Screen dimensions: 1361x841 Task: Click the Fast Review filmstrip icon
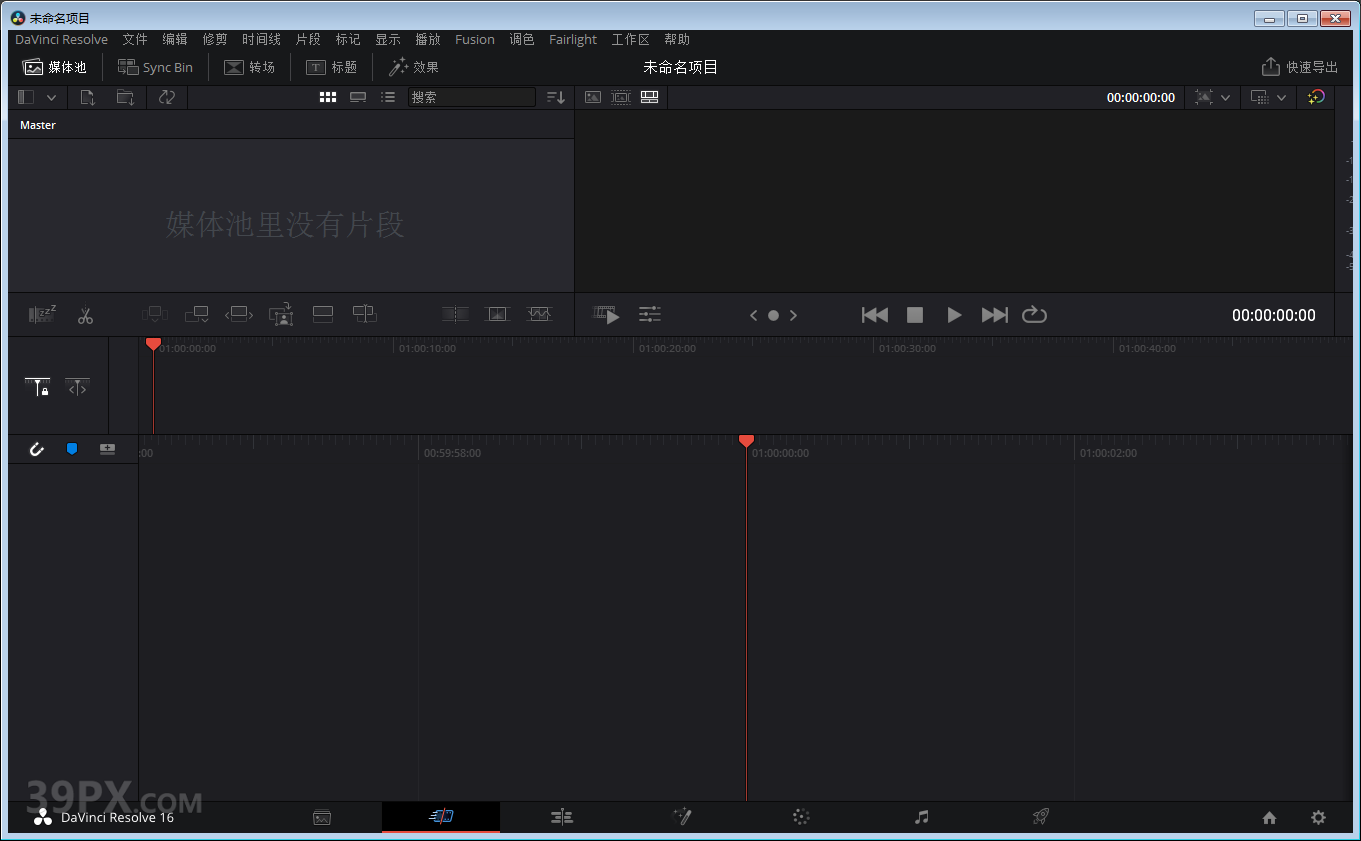pyautogui.click(x=606, y=315)
